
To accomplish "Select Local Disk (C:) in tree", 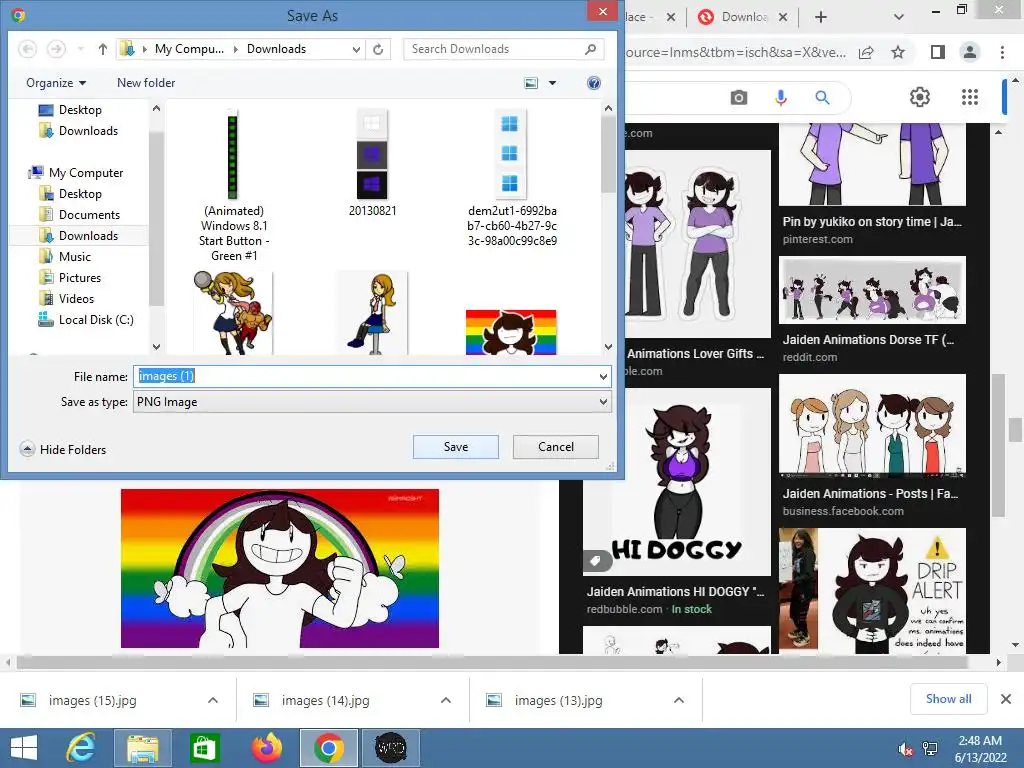I will coord(86,319).
